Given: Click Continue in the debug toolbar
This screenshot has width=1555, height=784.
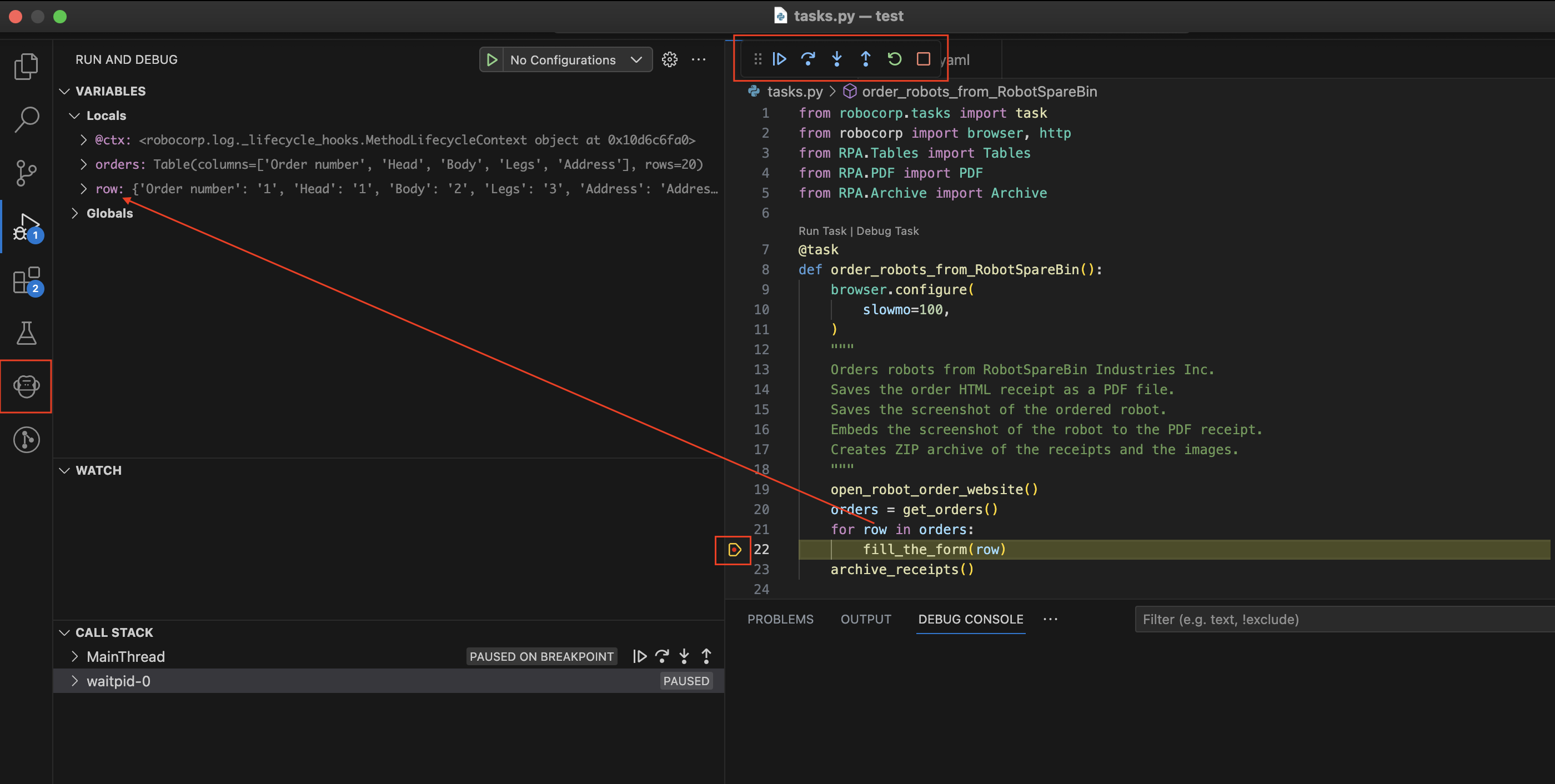Looking at the screenshot, I should [779, 59].
